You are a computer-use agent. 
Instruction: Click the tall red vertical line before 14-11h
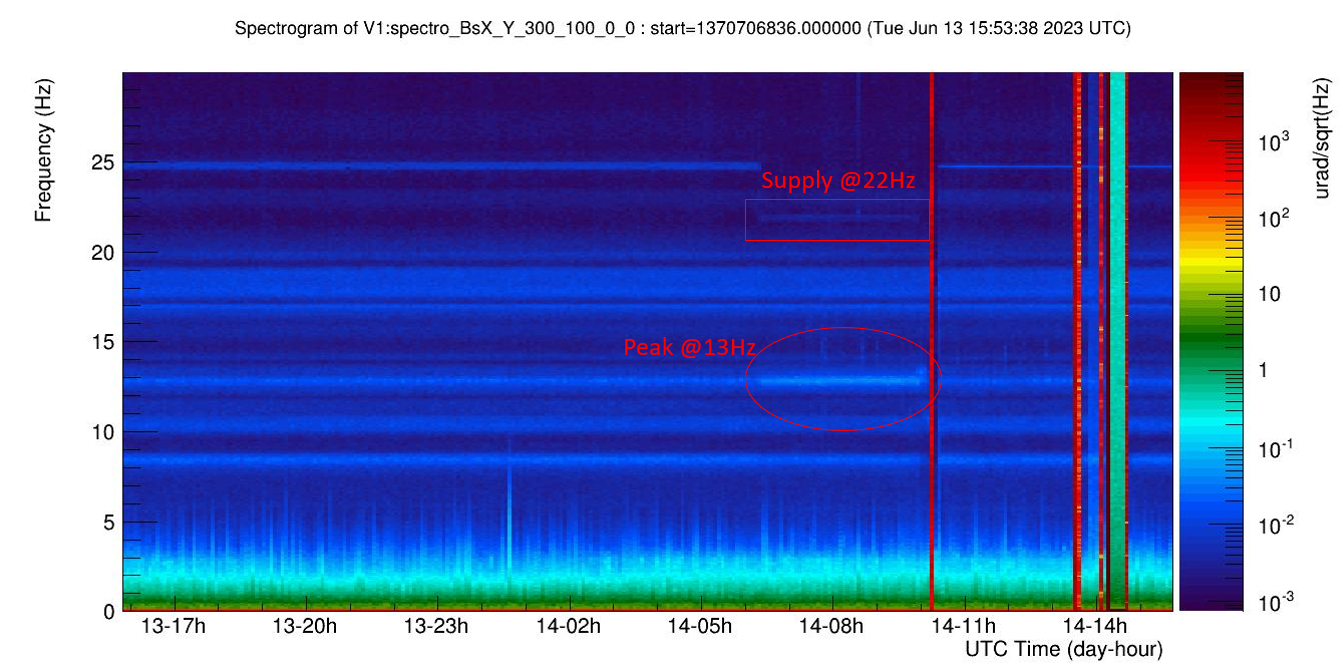click(x=932, y=340)
